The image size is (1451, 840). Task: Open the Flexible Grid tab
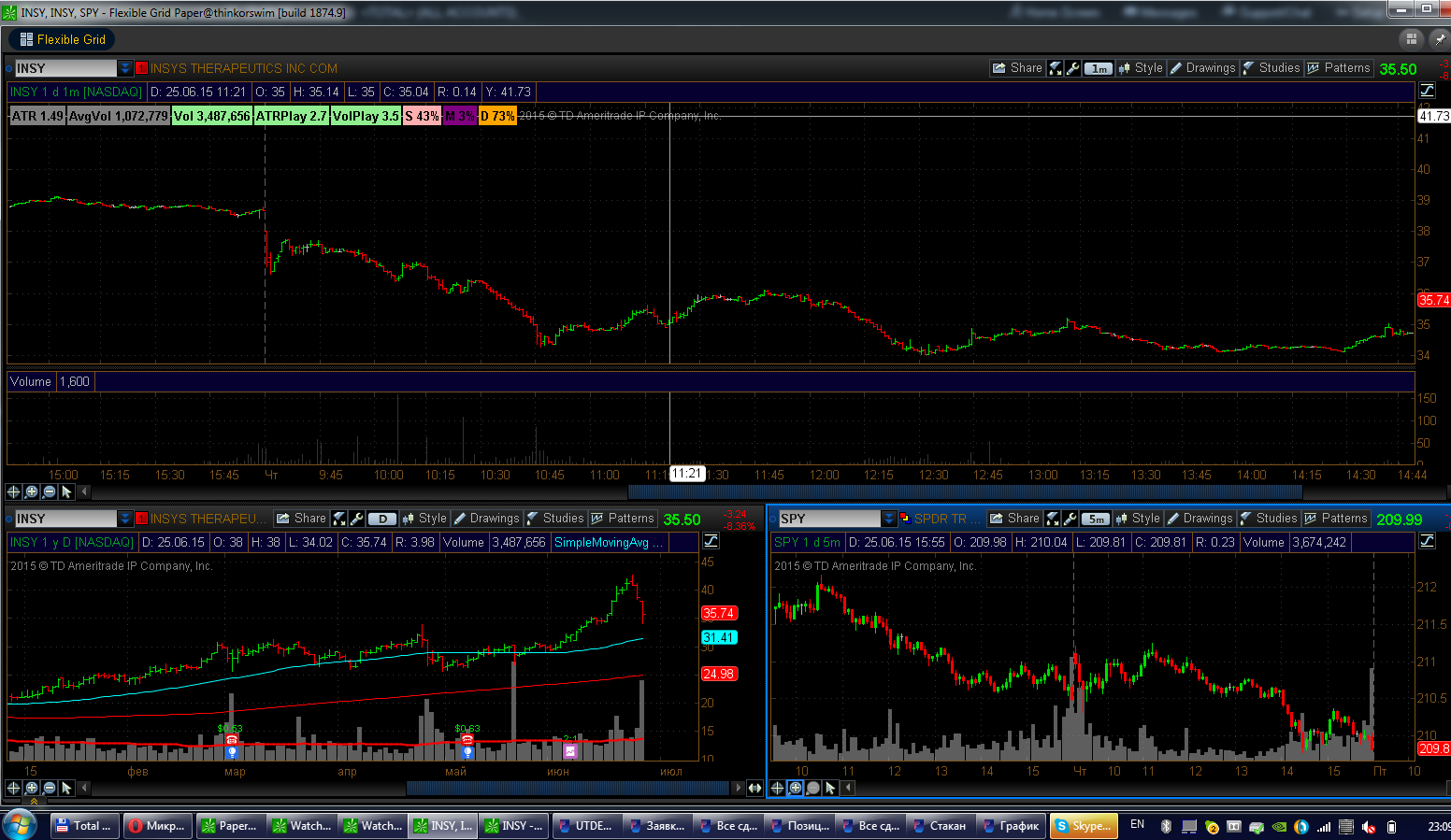click(62, 39)
